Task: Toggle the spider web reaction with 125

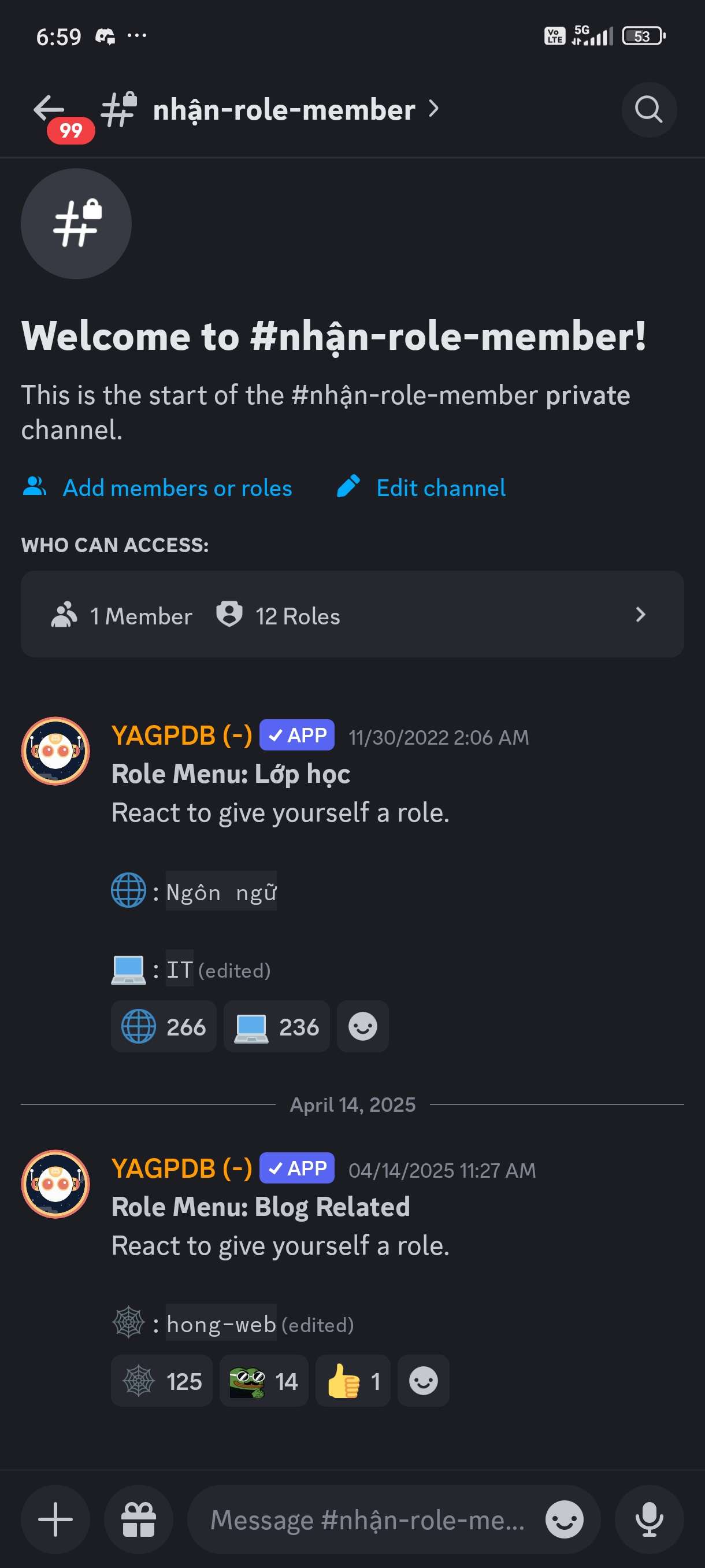Action: coord(162,1381)
